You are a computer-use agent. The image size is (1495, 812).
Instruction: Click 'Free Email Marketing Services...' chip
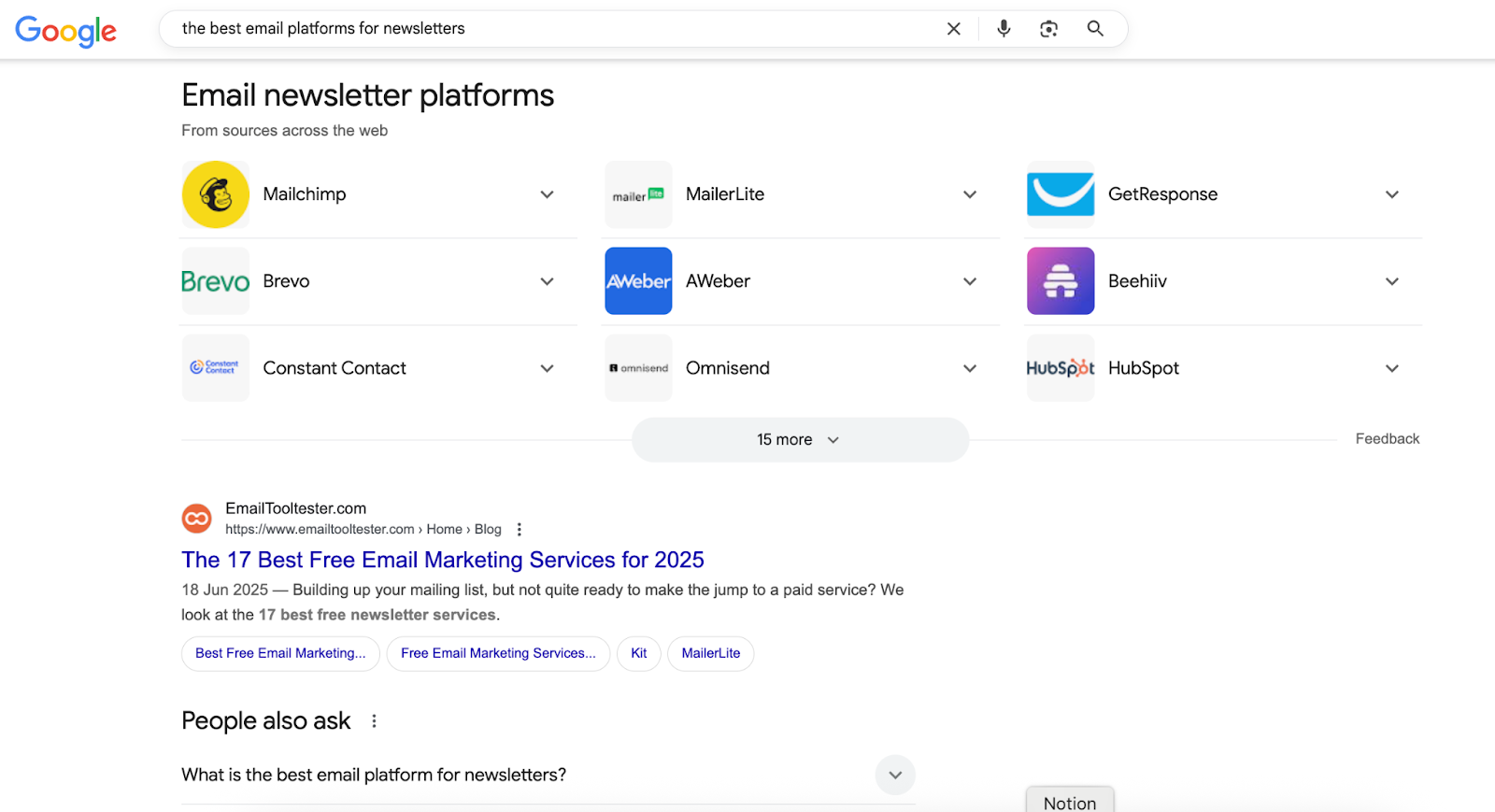coord(498,653)
